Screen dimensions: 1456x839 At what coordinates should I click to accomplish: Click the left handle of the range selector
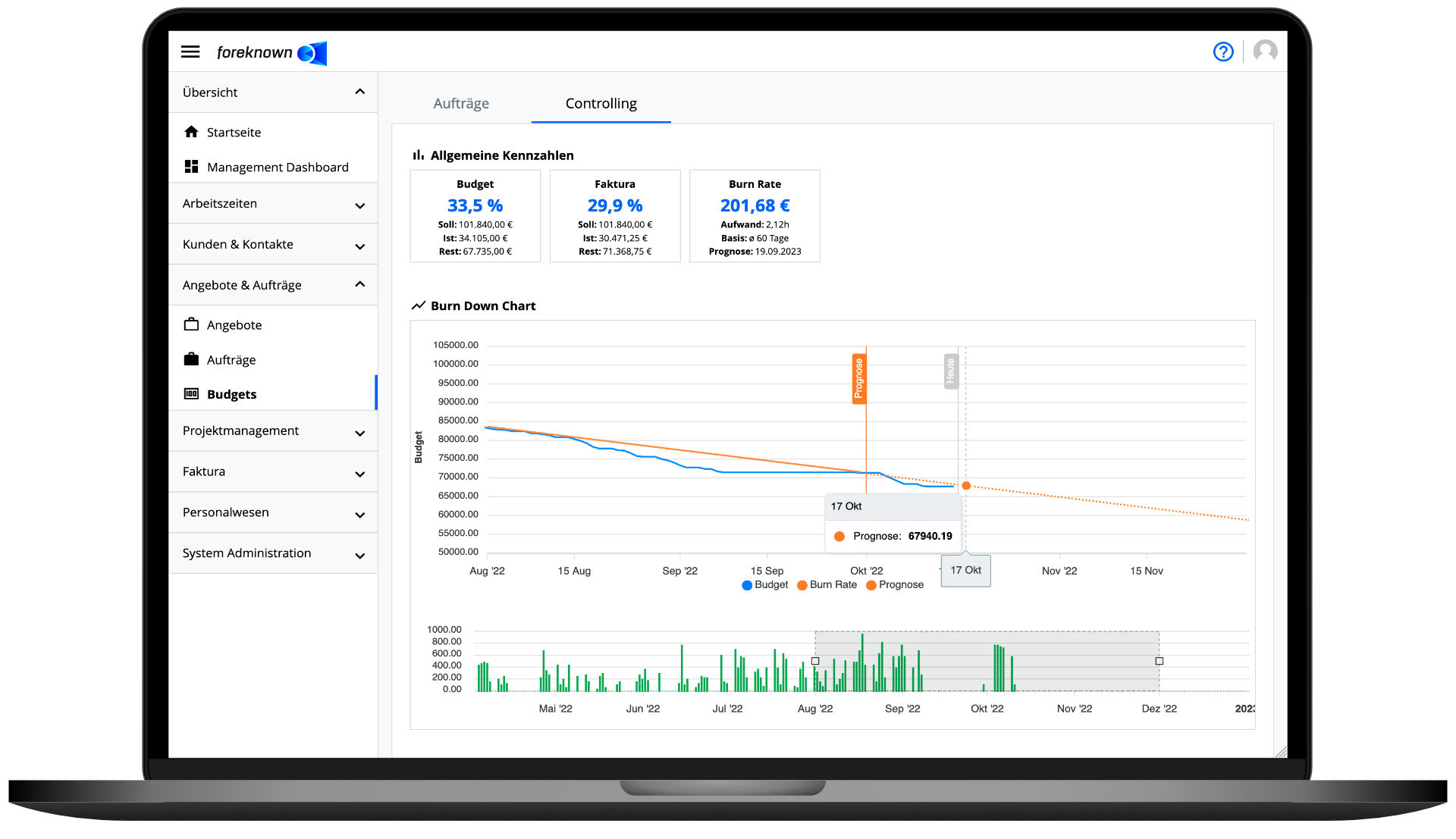tap(815, 661)
